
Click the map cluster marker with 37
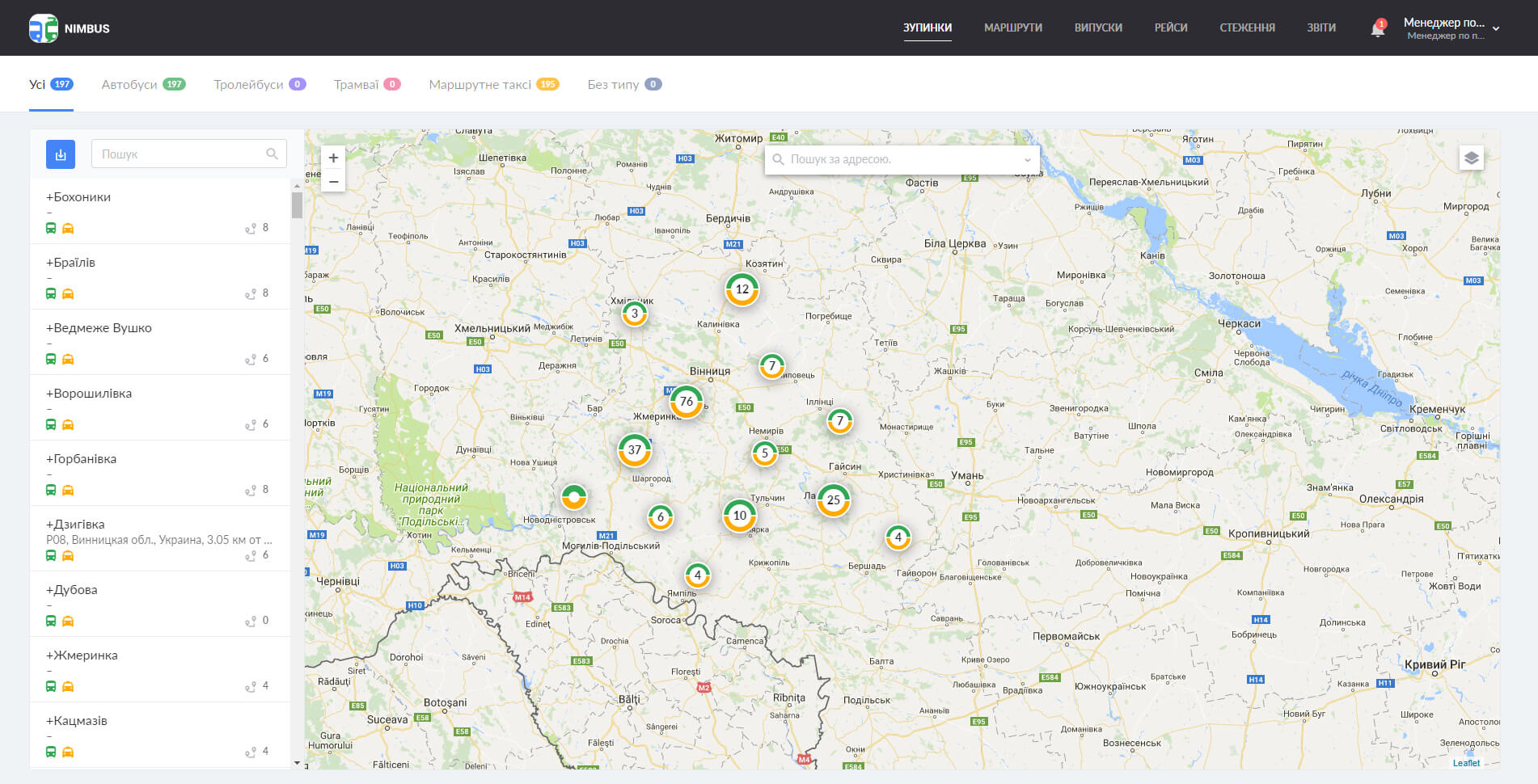635,450
